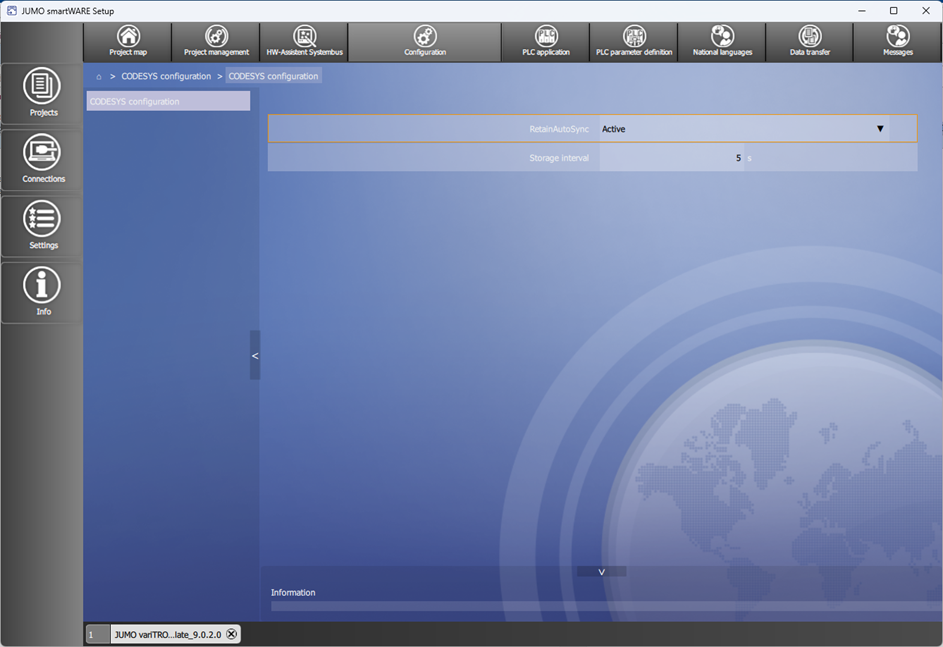Open the Project map toolbar icon
Image resolution: width=943 pixels, height=647 pixels.
(x=128, y=42)
